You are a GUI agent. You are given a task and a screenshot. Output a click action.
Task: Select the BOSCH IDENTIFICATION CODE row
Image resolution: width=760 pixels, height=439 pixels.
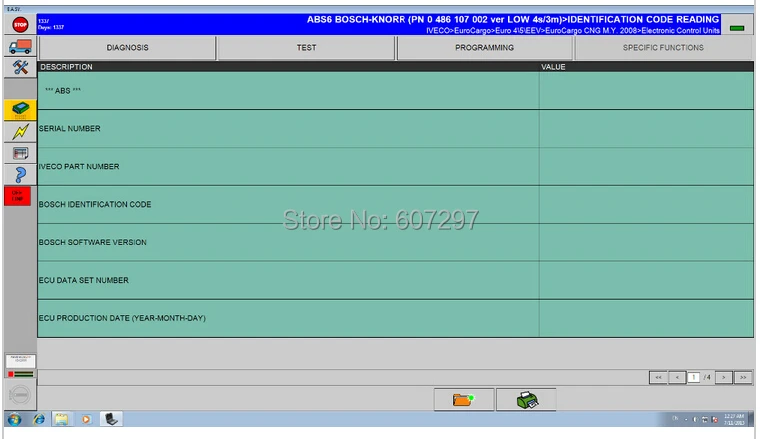click(396, 204)
